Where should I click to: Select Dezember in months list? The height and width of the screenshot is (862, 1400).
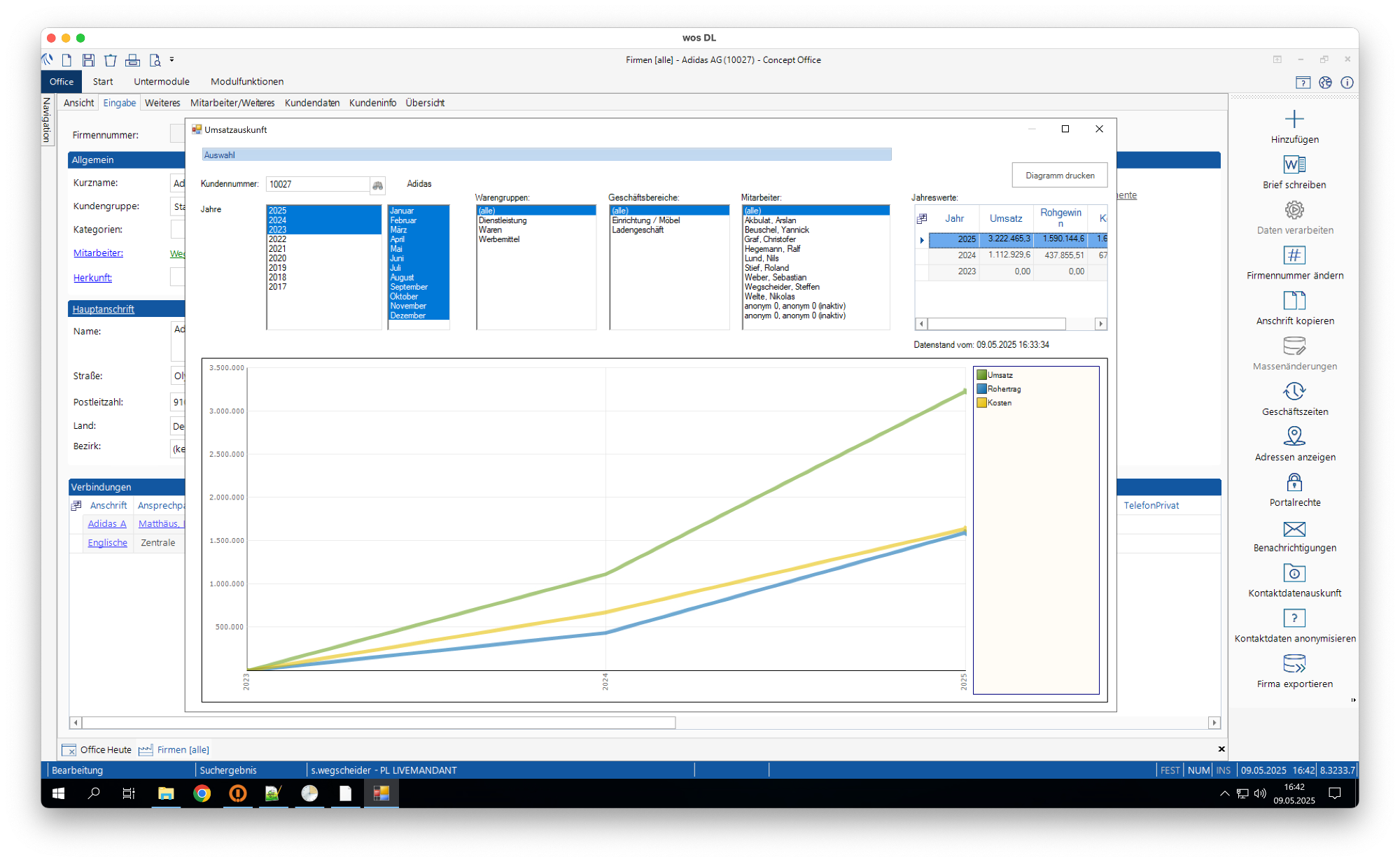(419, 316)
